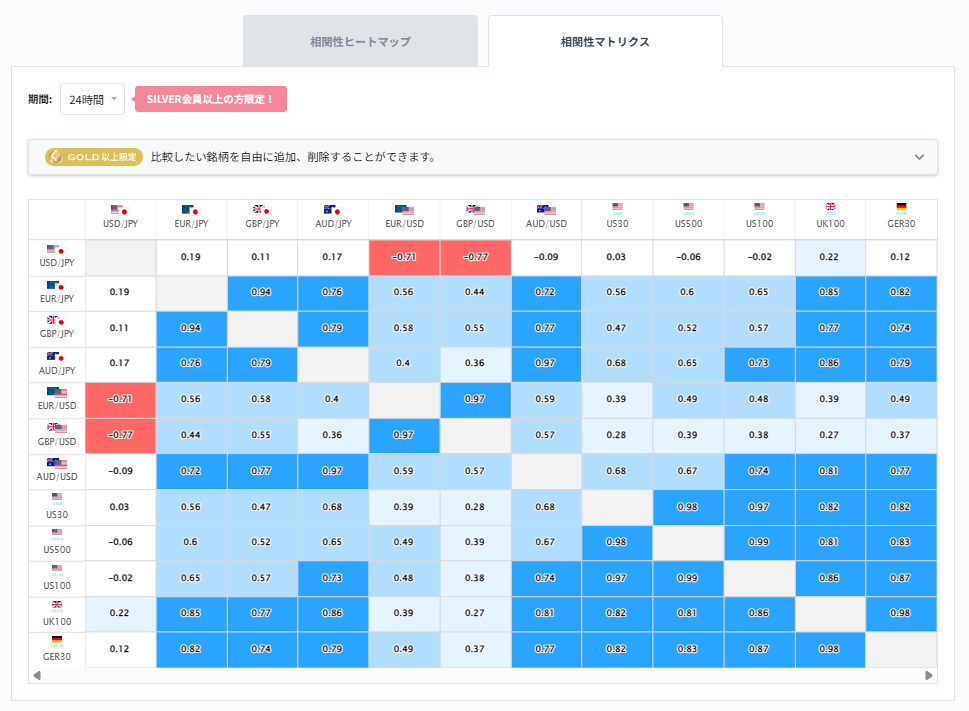Click the right scroll arrow below the matrix

coord(930,677)
